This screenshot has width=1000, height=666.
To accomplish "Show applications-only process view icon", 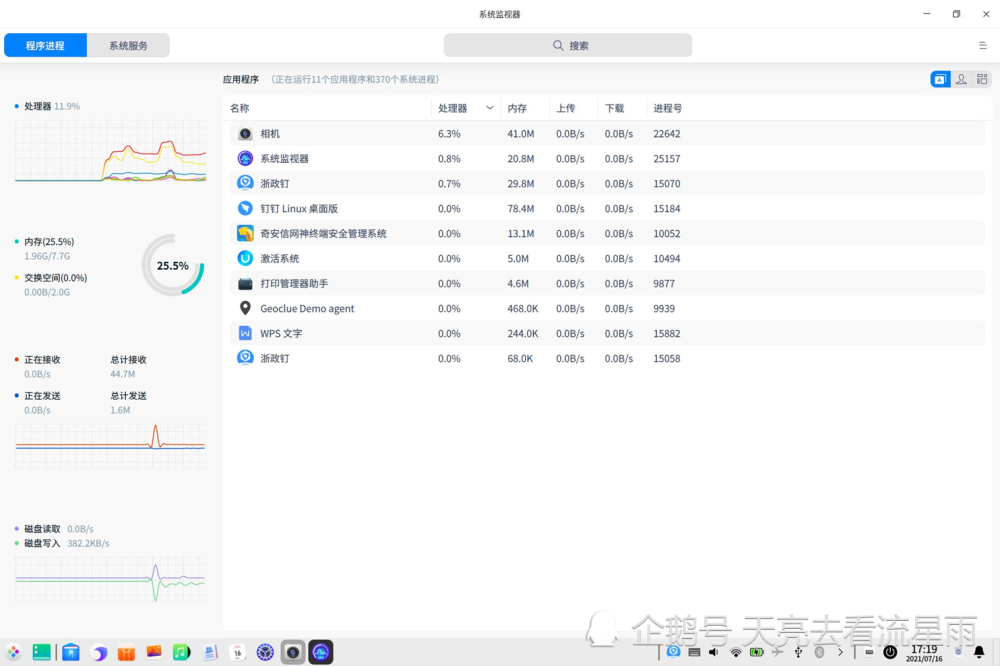I will [940, 79].
